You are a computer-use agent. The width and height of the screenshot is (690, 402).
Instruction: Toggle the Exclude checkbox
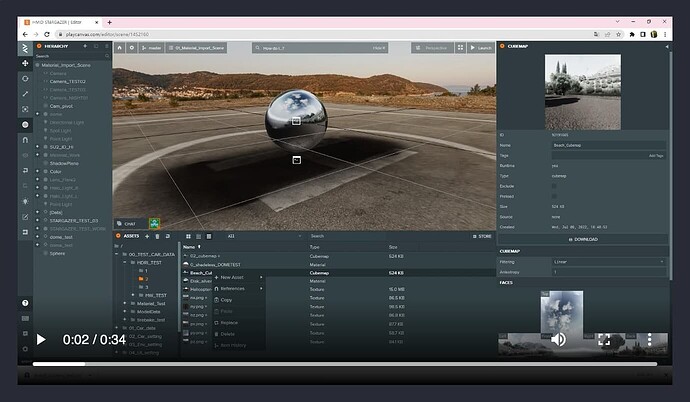pyautogui.click(x=556, y=186)
